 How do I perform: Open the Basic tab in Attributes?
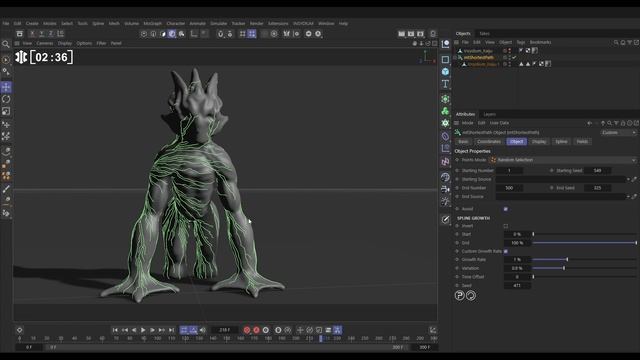(x=463, y=142)
